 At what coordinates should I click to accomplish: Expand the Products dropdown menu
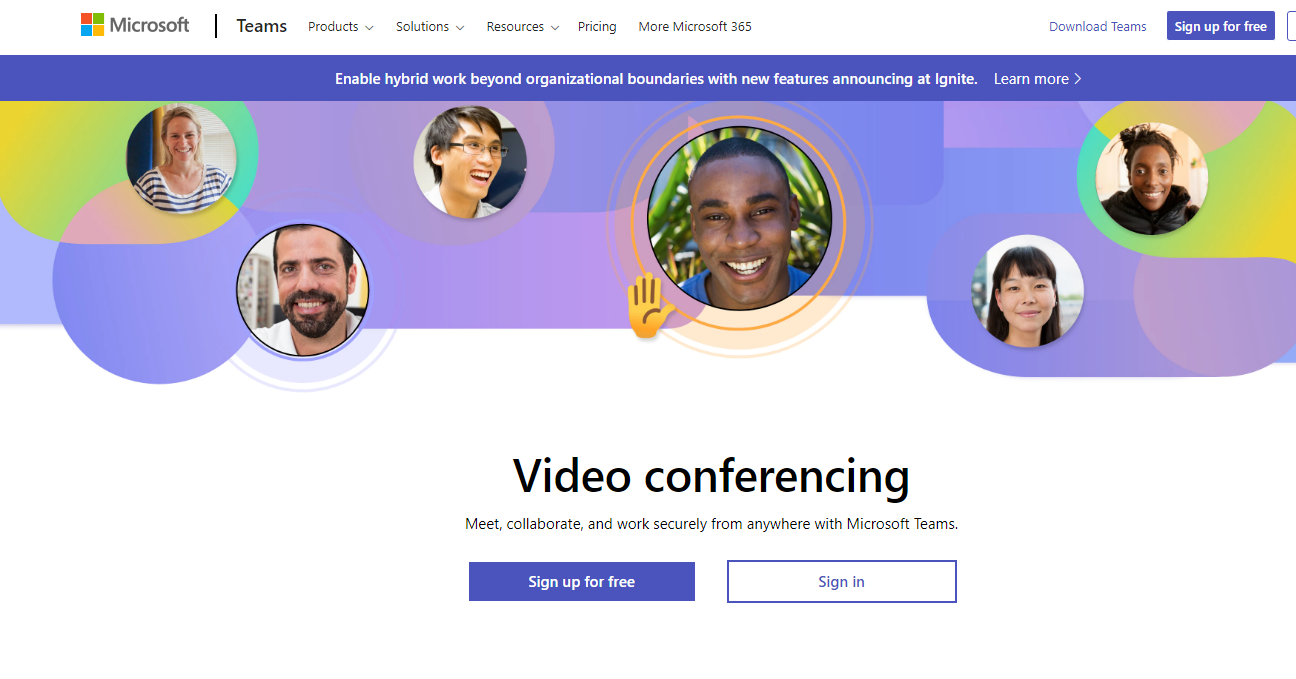pos(340,27)
